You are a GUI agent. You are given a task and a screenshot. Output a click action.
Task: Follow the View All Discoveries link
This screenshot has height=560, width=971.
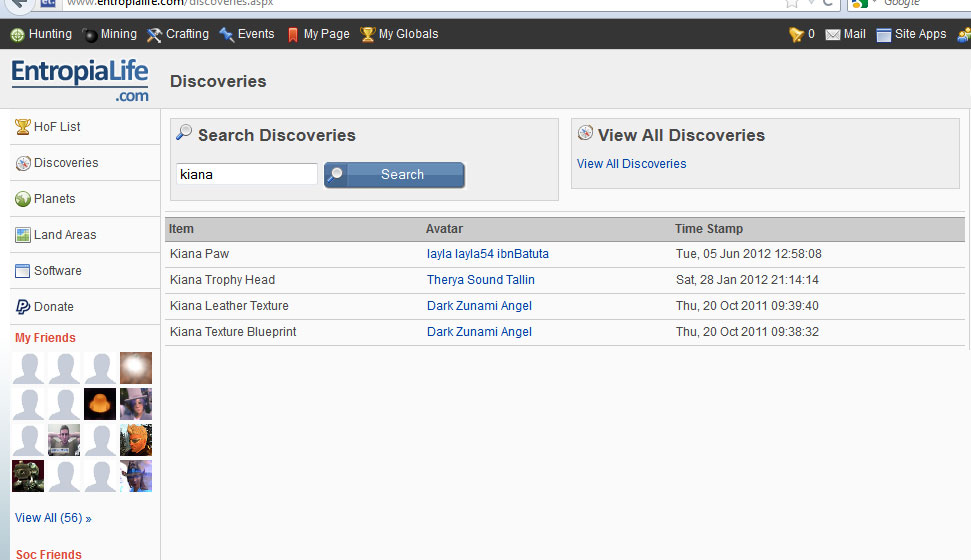pyautogui.click(x=631, y=164)
